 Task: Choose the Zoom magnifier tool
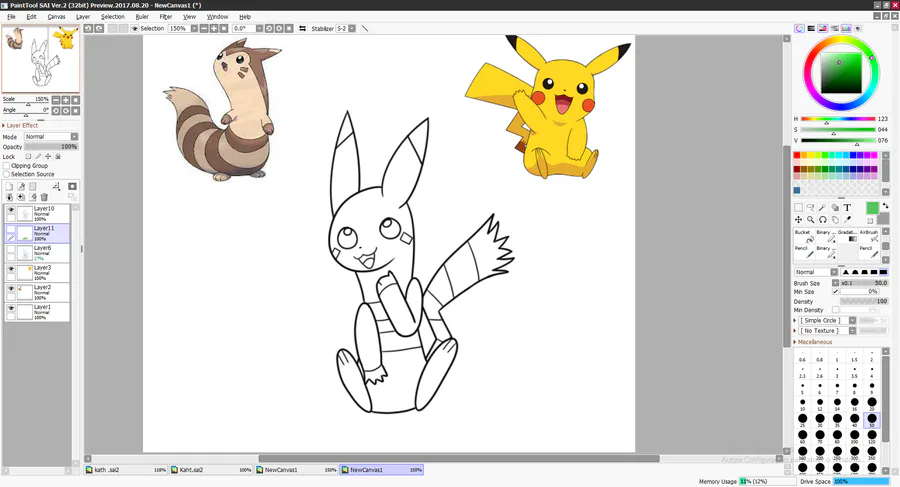click(811, 219)
